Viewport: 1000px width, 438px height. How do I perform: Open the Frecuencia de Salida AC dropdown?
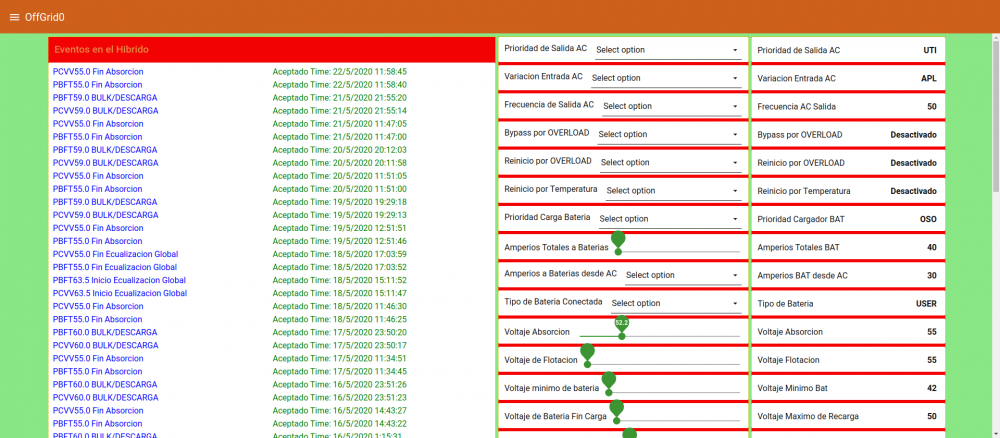672,106
